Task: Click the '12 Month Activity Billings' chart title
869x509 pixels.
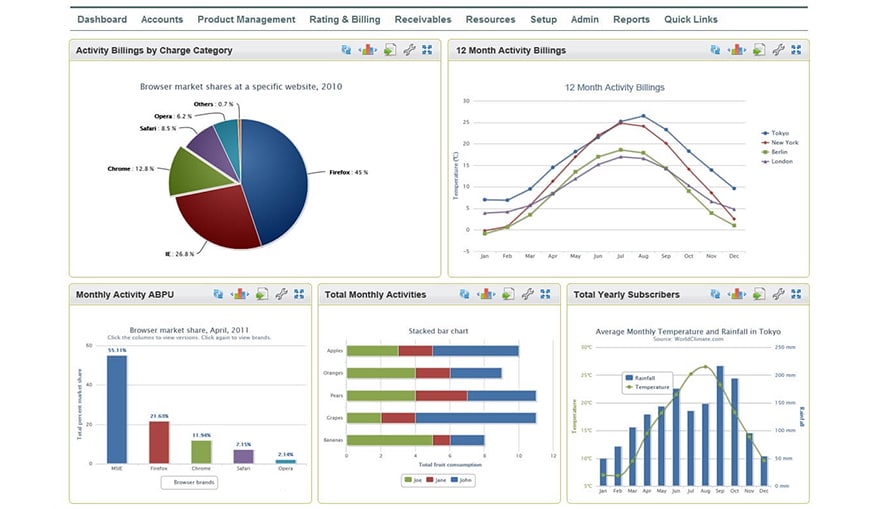Action: 615,88
